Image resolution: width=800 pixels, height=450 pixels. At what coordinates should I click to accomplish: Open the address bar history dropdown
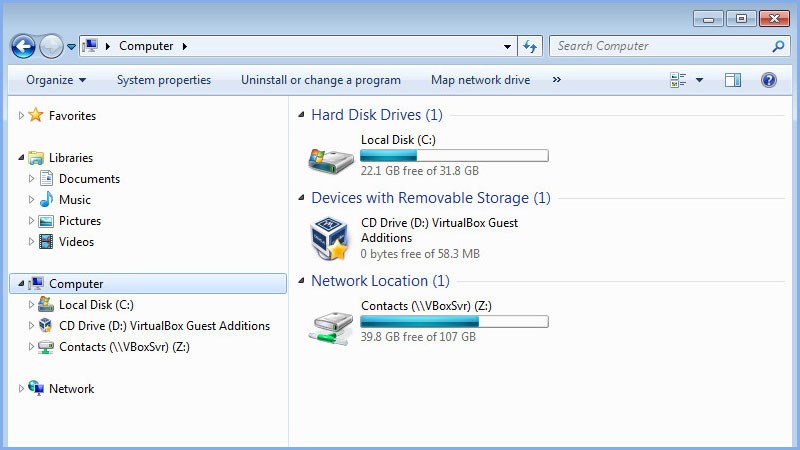507,46
